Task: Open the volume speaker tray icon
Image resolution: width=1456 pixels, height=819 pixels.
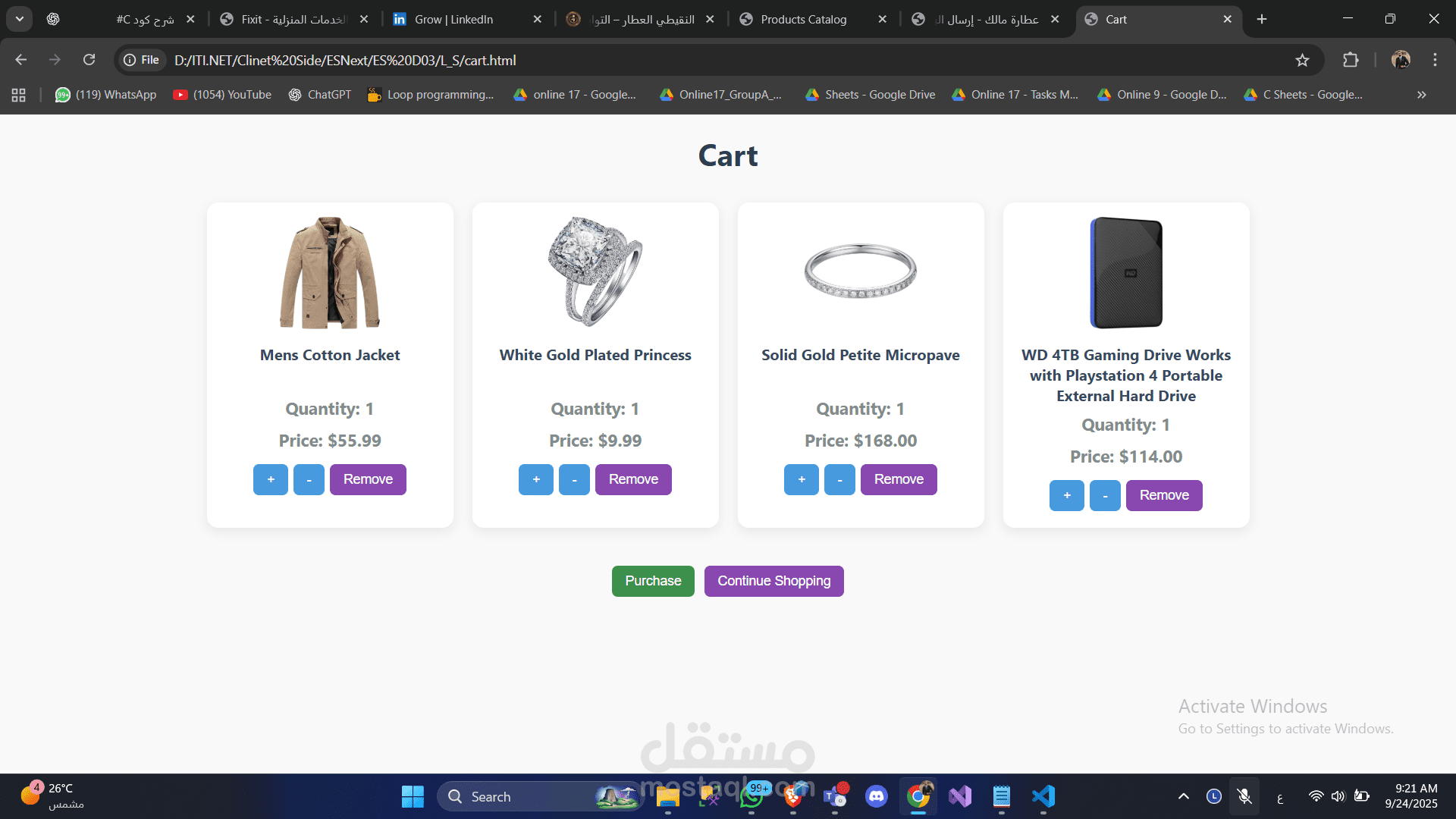Action: click(1338, 797)
